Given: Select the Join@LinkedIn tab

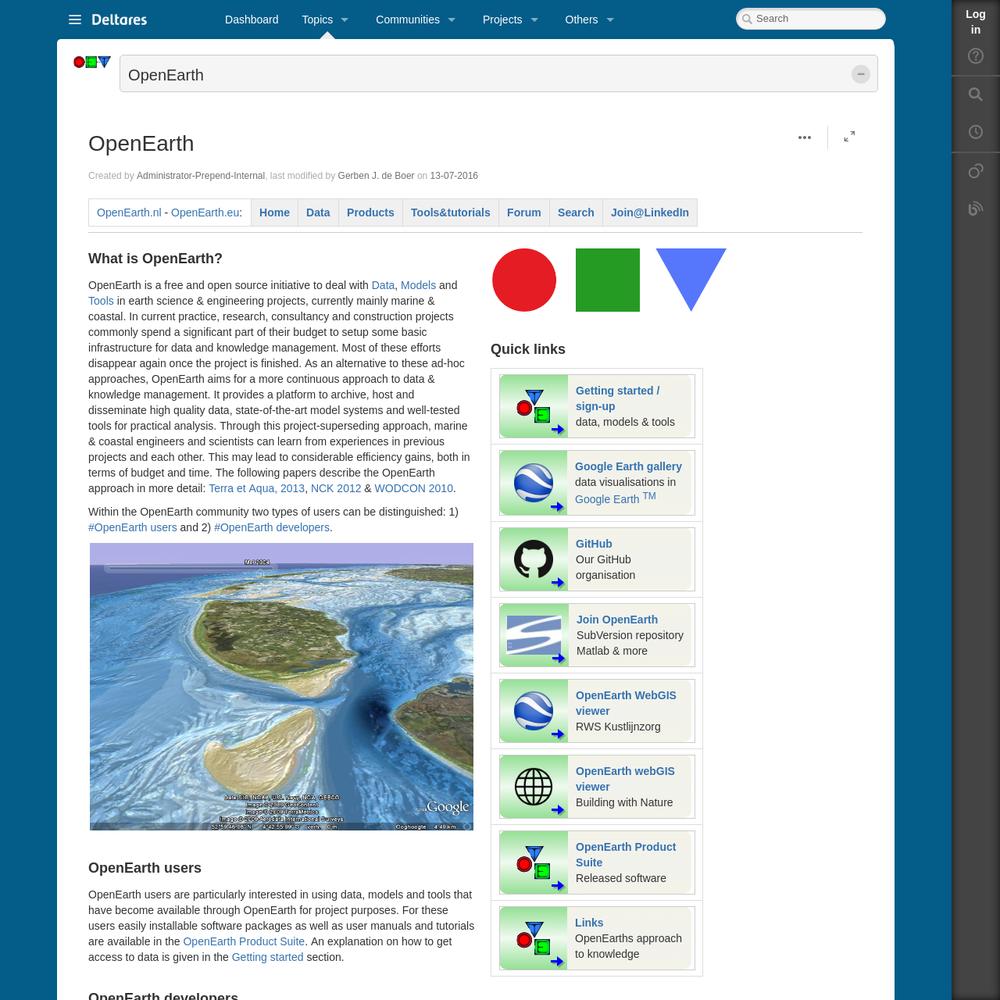Looking at the screenshot, I should click(x=649, y=212).
